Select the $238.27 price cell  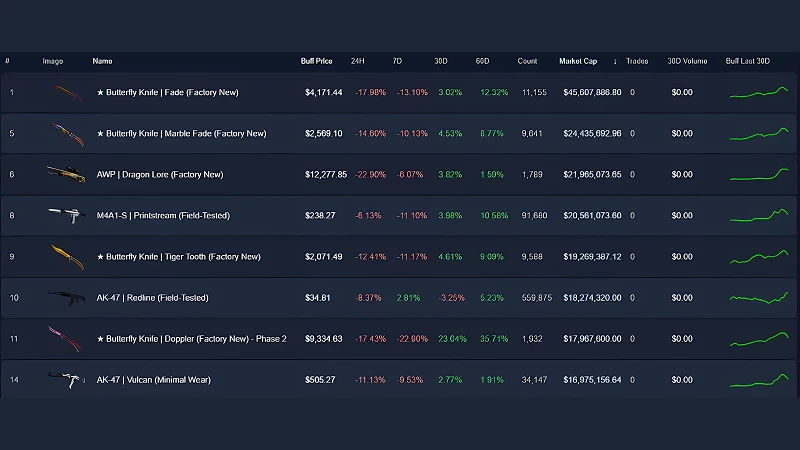point(320,216)
